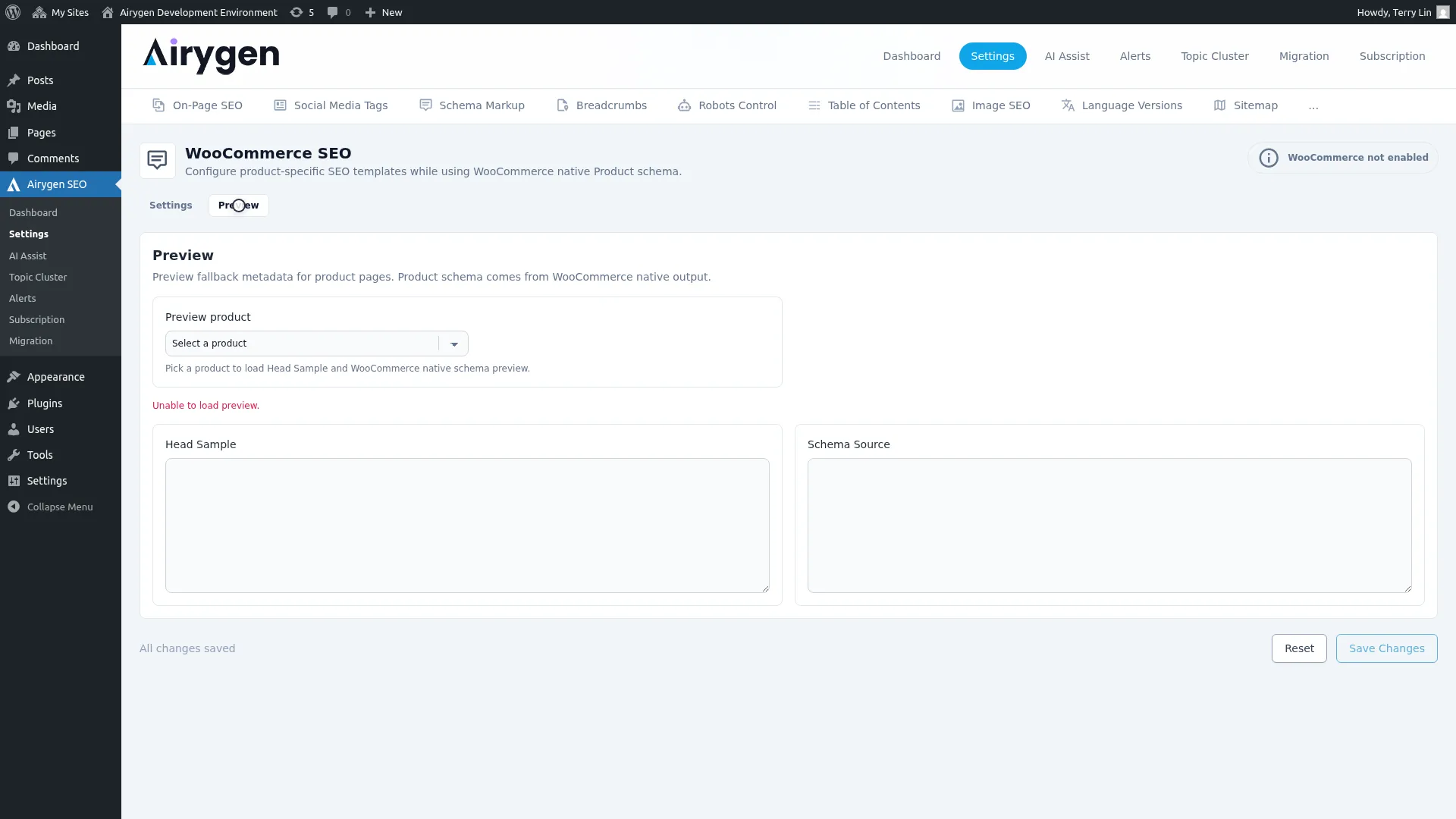Click the Appearance paintbrush icon
The height and width of the screenshot is (819, 1456).
[14, 377]
